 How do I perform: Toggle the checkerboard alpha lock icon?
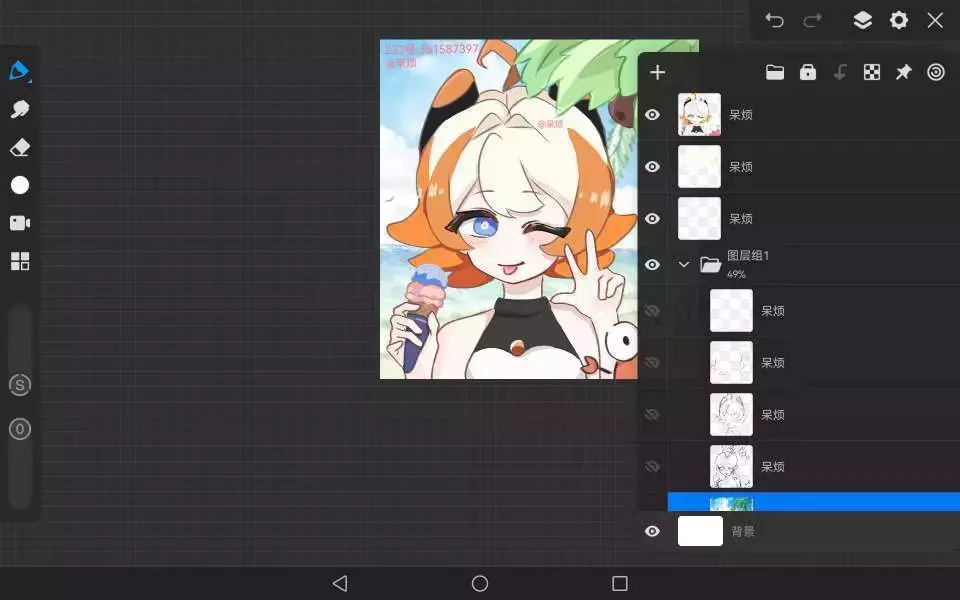click(x=872, y=72)
